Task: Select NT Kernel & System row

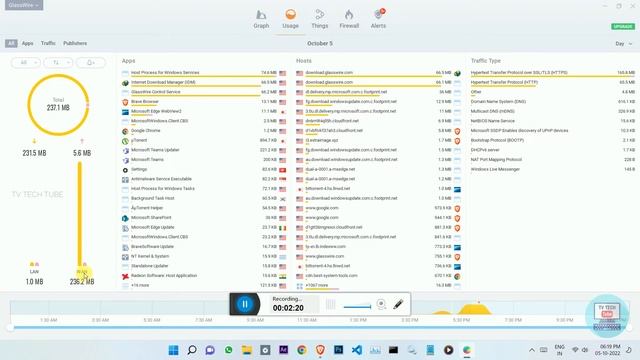Action: coord(204,256)
